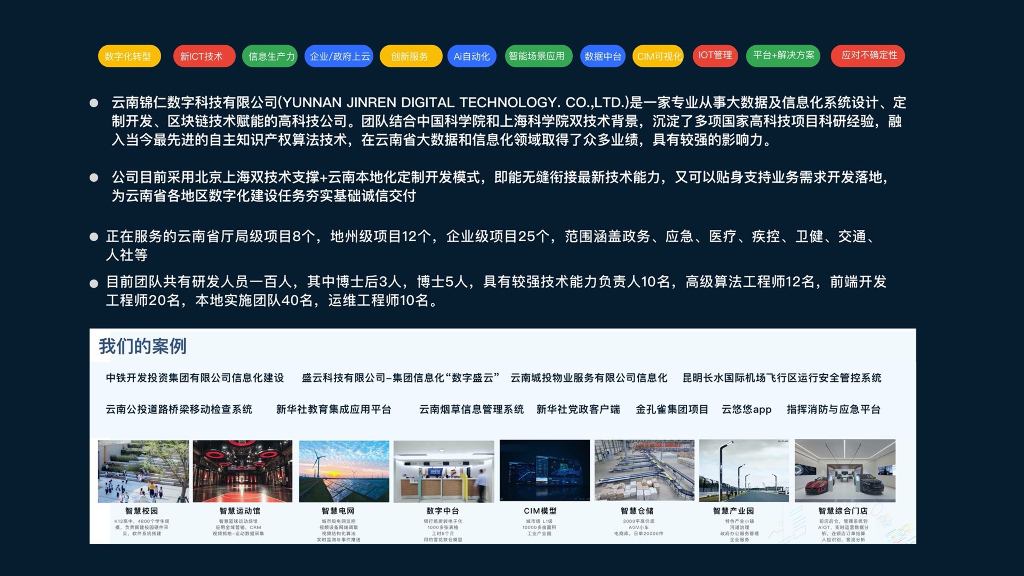
Task: Click the yellow 创新服务 pill
Action: (411, 56)
